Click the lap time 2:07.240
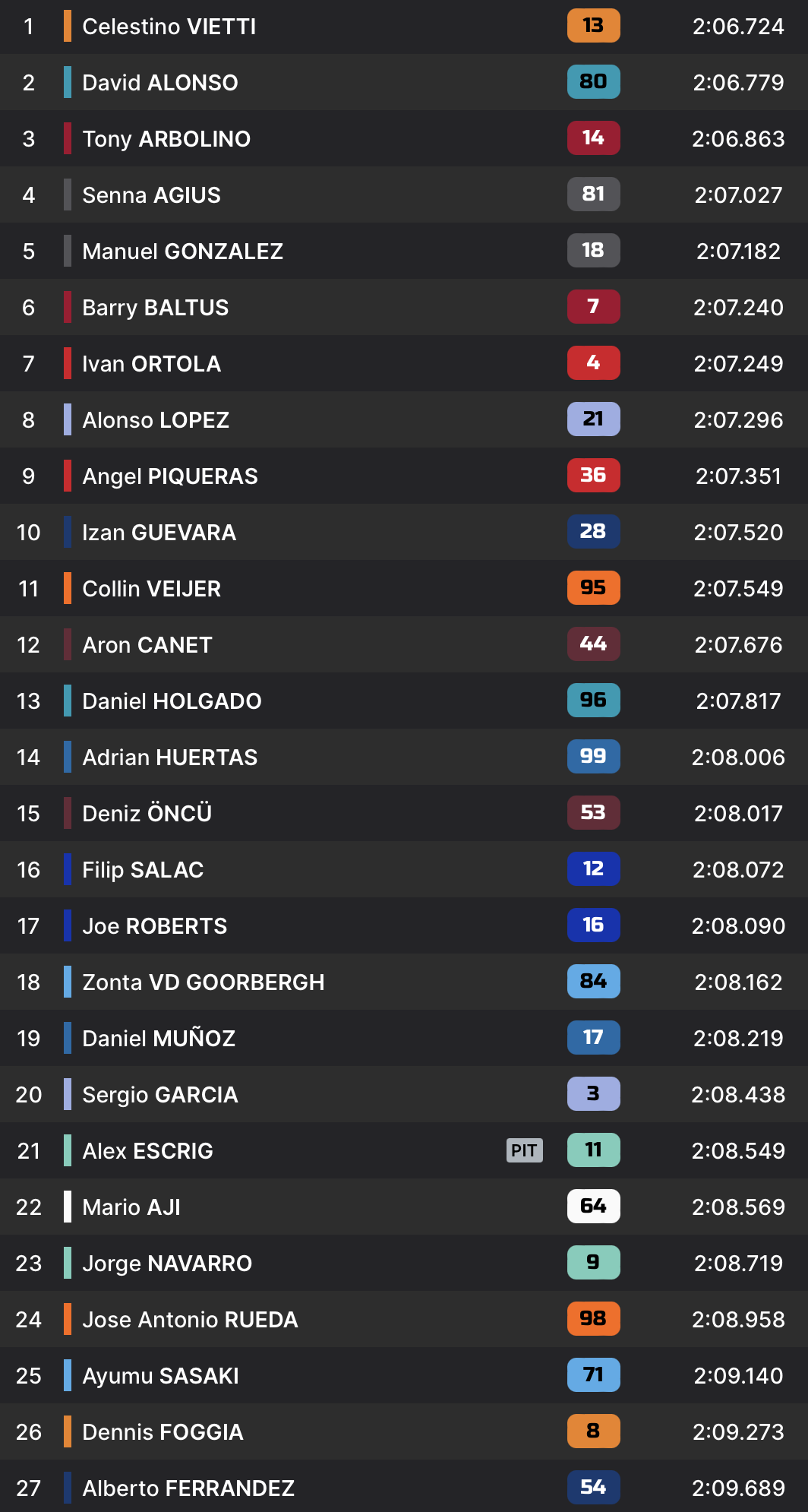 point(738,308)
